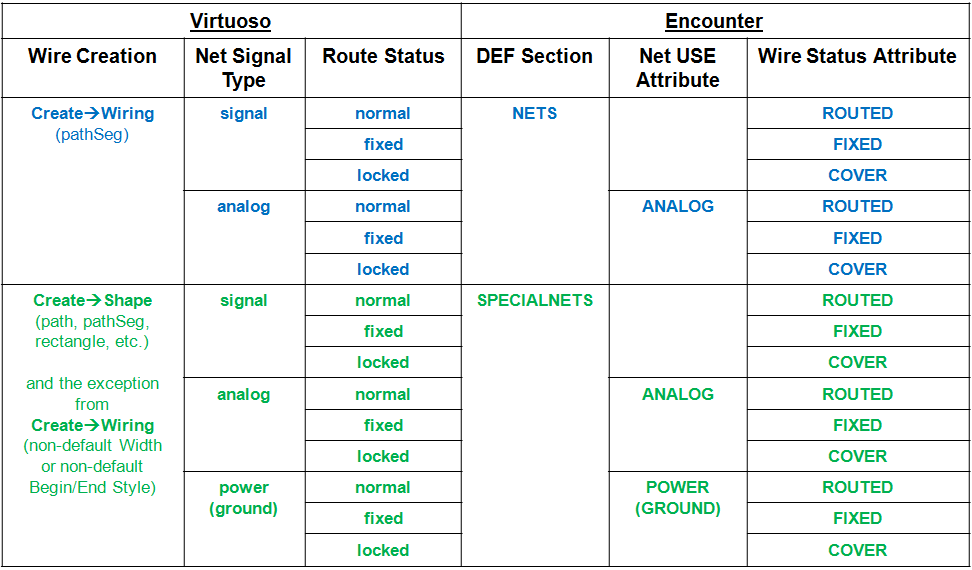Click the Virtuoso header cell
This screenshot has height=570, width=972.
(231, 21)
